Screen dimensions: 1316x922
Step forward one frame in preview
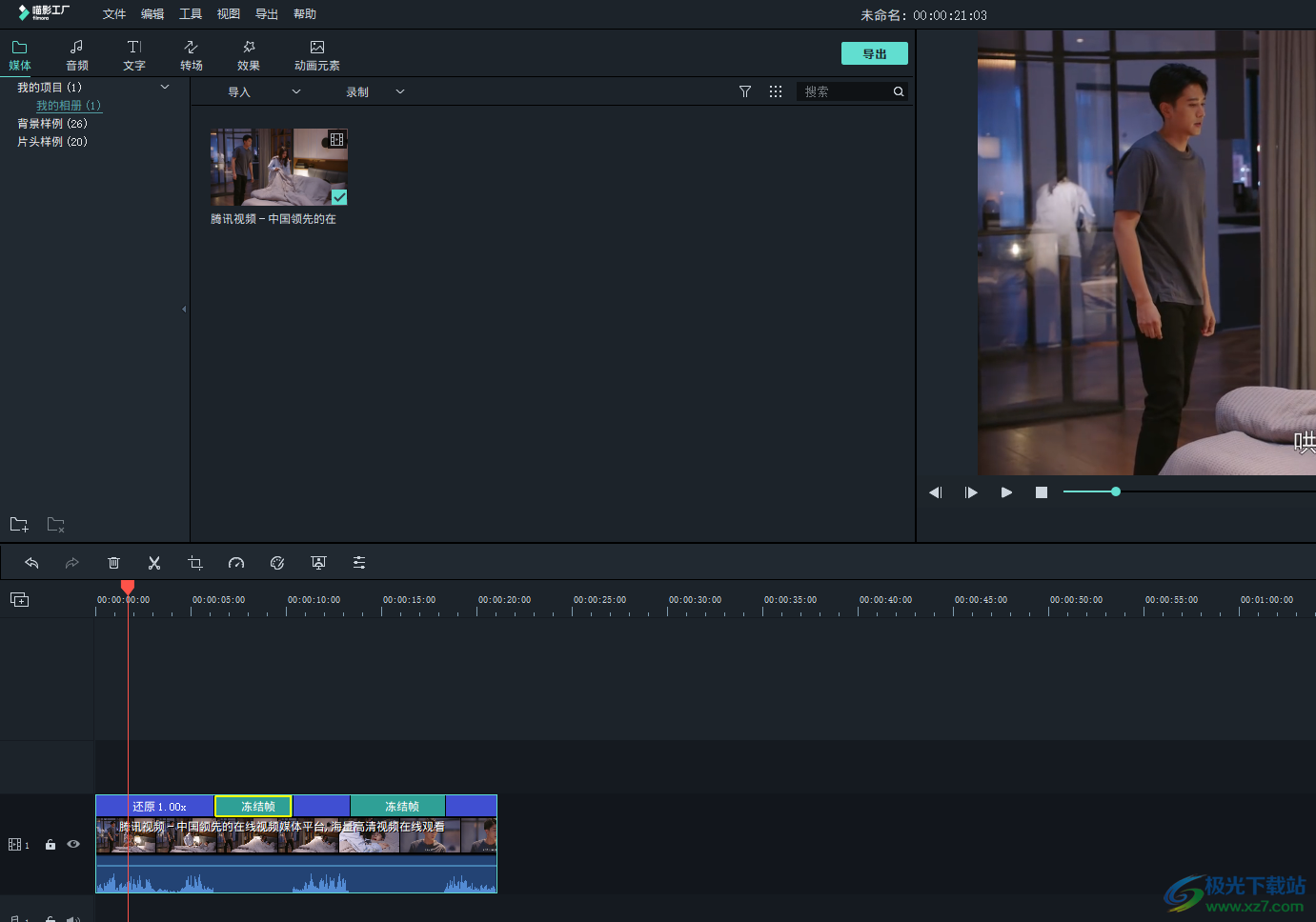[971, 492]
